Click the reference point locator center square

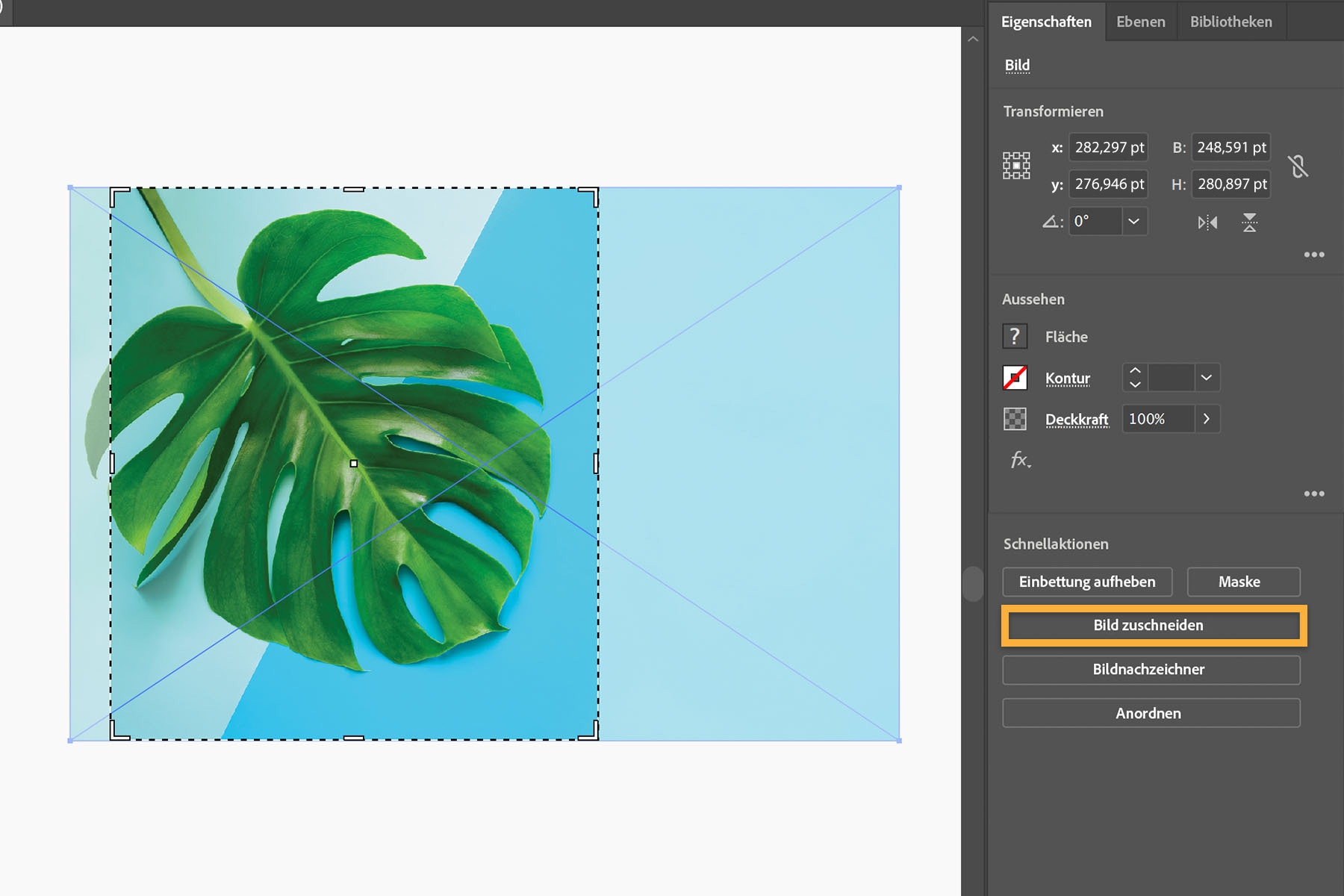(1016, 164)
